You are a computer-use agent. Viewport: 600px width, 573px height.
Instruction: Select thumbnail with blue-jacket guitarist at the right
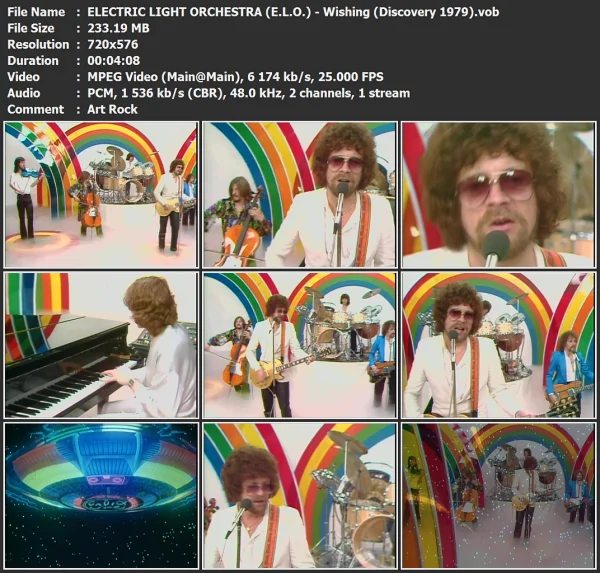pos(499,345)
